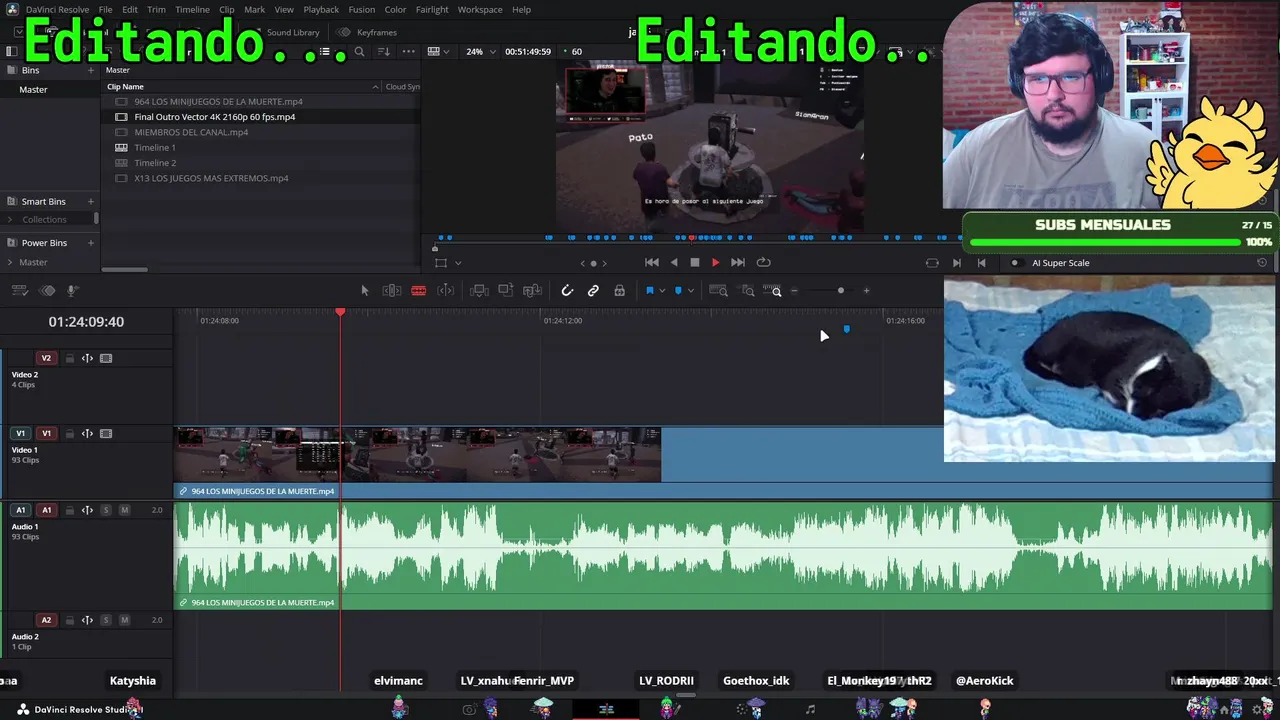Toggle Auto Track Selector on Video 1

pos(87,434)
